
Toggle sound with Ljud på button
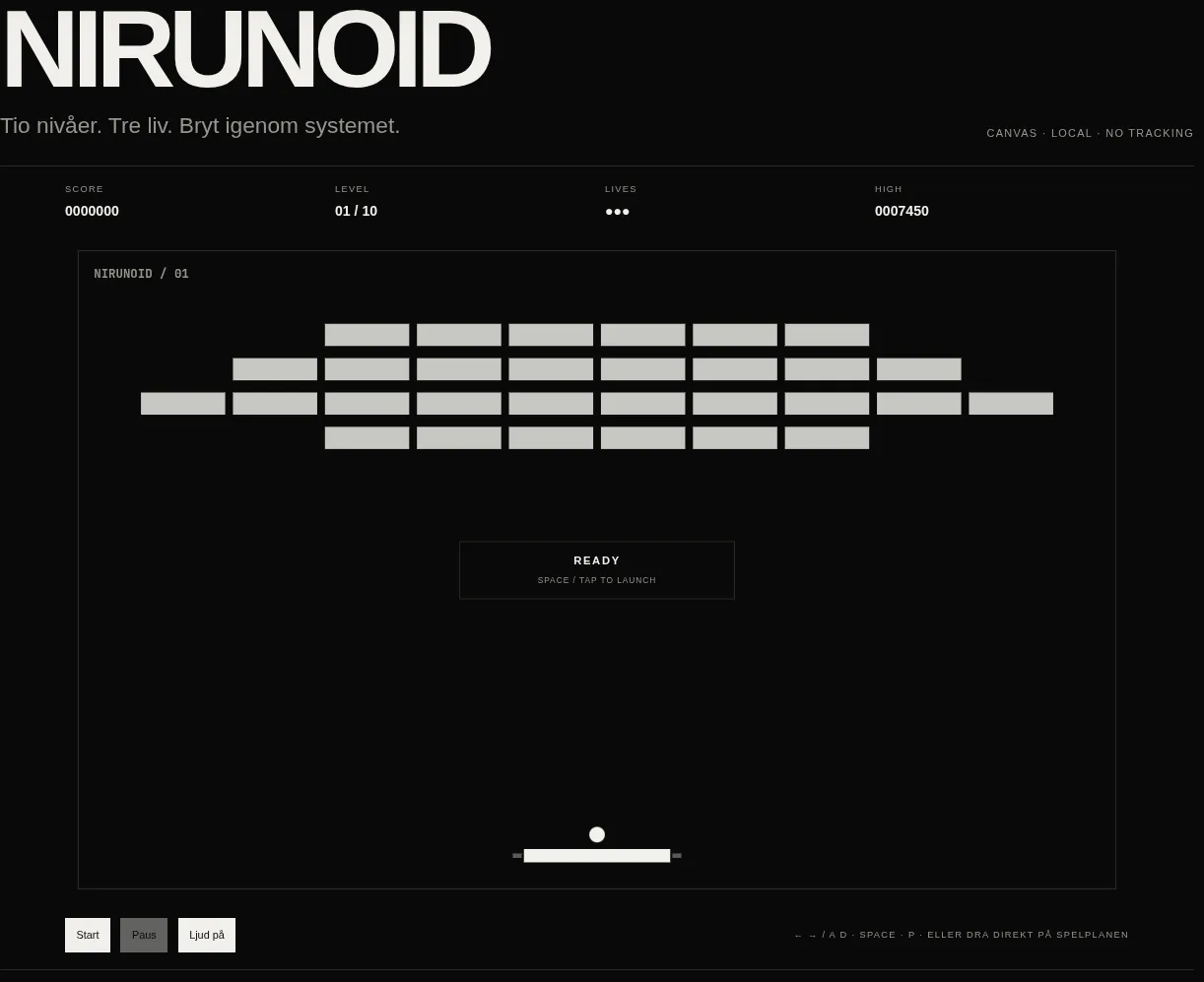point(207,935)
